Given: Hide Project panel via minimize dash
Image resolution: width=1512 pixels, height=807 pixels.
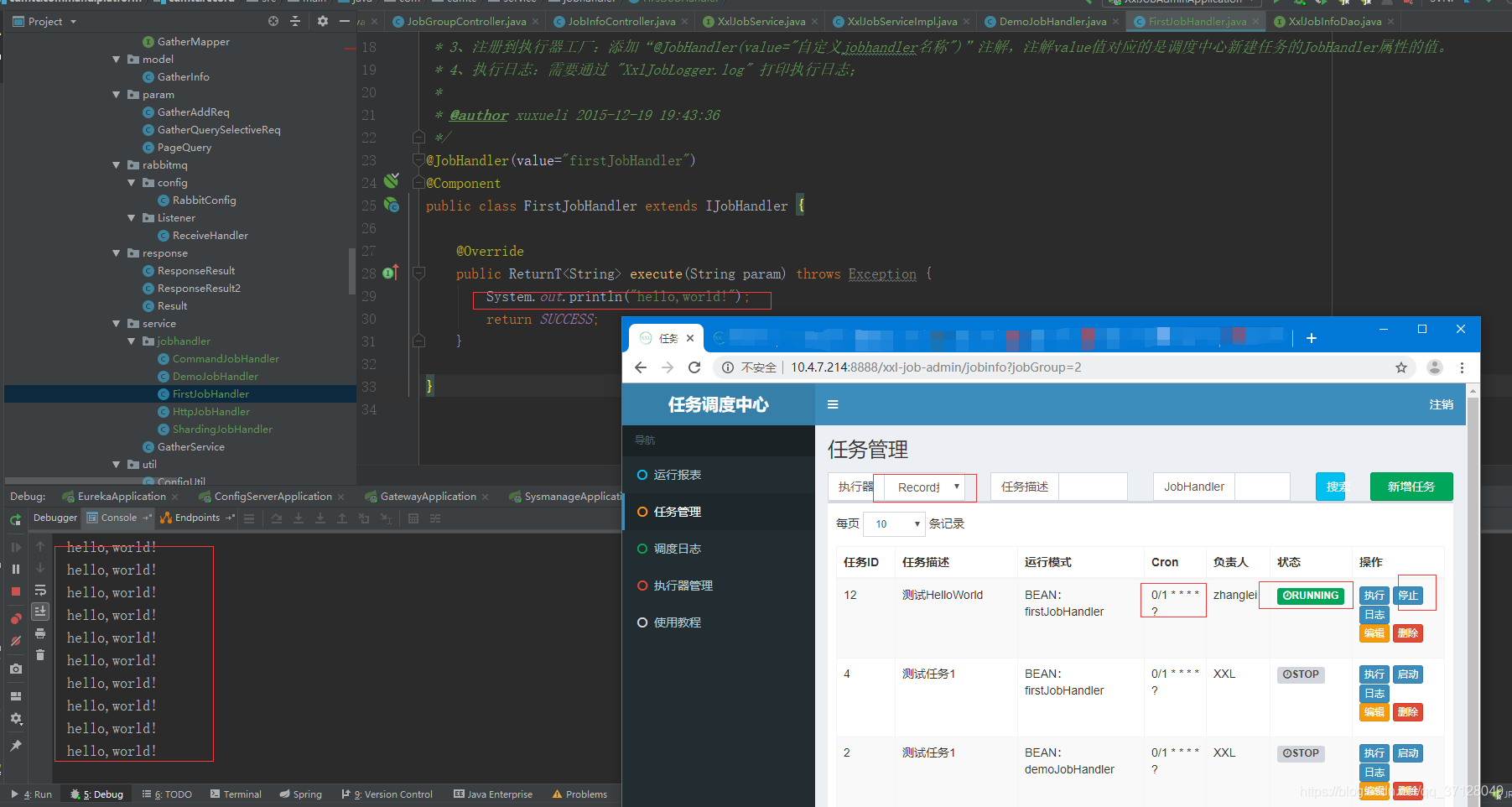Looking at the screenshot, I should click(345, 21).
